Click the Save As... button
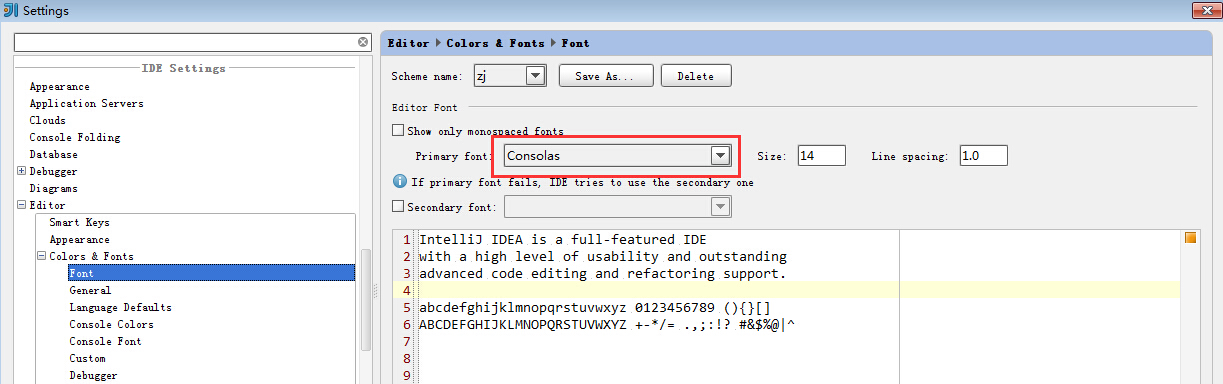1223x384 pixels. click(606, 76)
